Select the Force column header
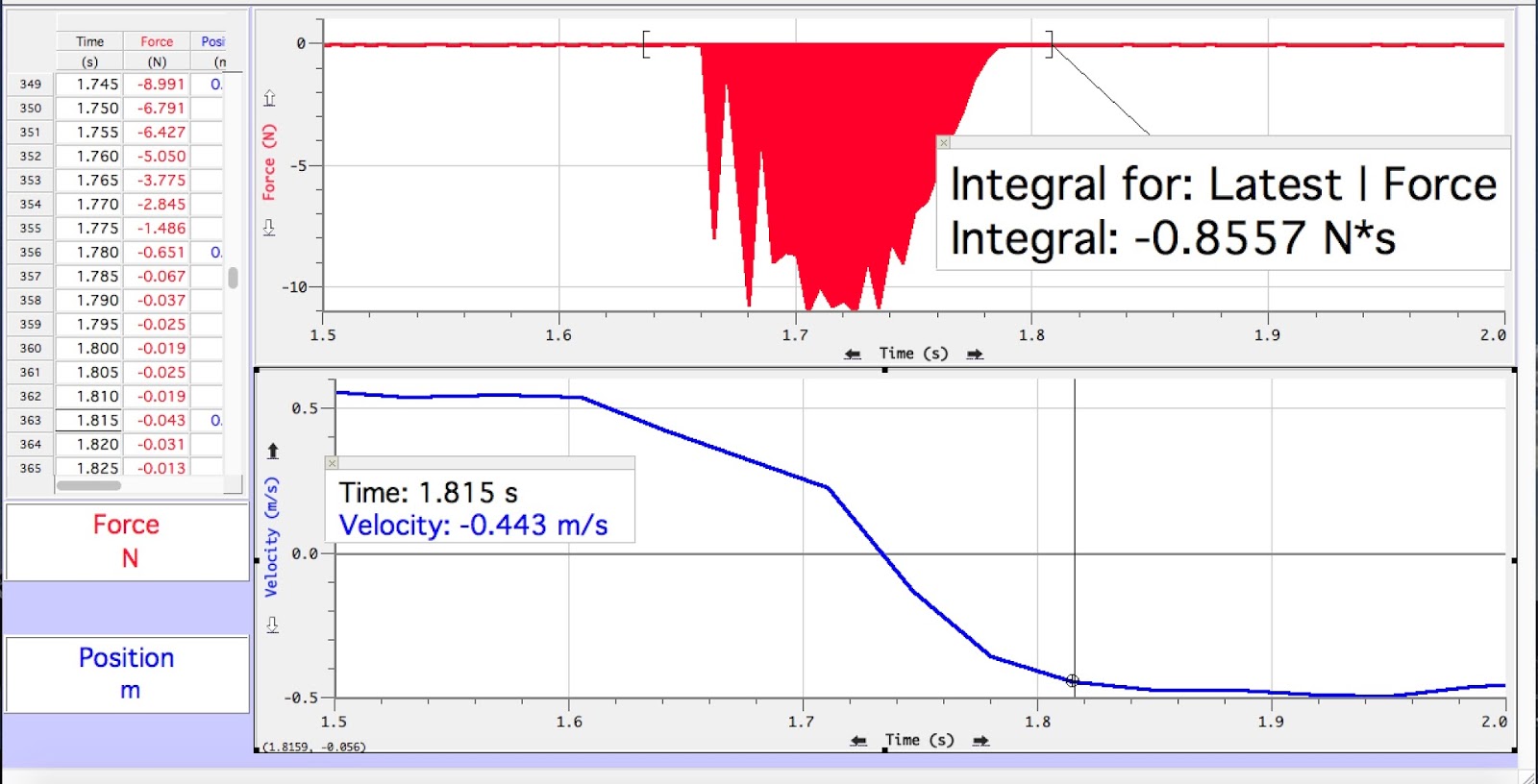Screen dimensions: 1538x784 tap(157, 41)
